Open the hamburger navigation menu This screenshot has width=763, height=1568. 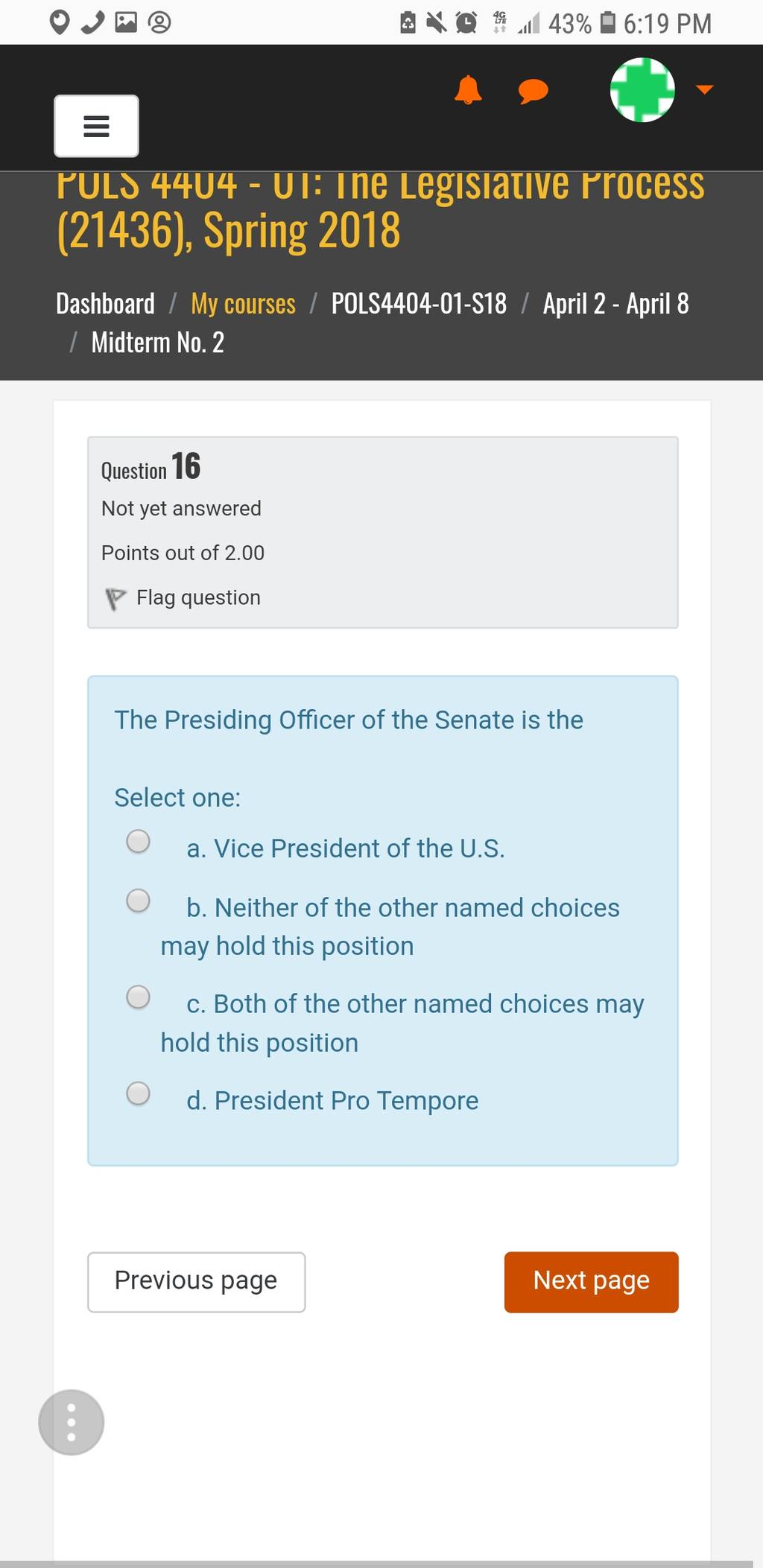96,126
